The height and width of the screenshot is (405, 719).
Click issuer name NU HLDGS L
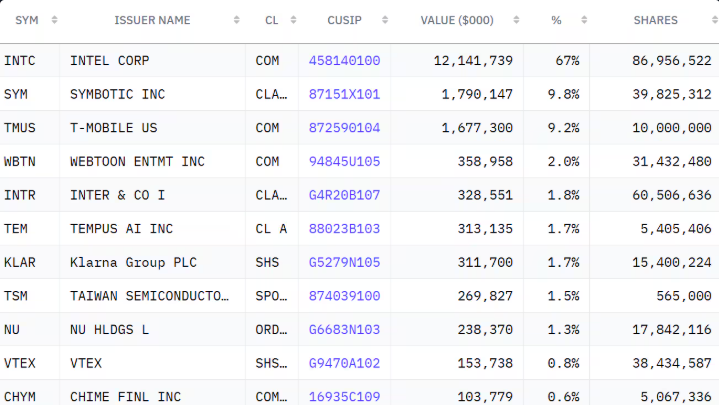tap(110, 329)
